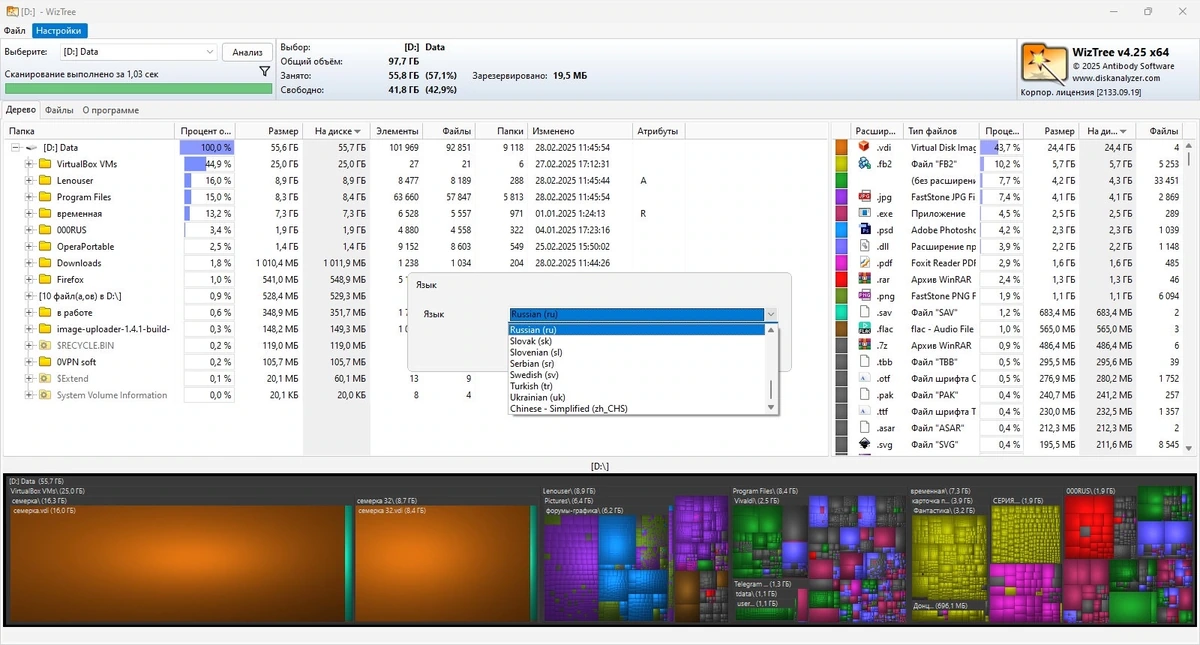Image resolution: width=1200 pixels, height=645 pixels.
Task: Switch to the Файлы tab
Action: (x=59, y=110)
